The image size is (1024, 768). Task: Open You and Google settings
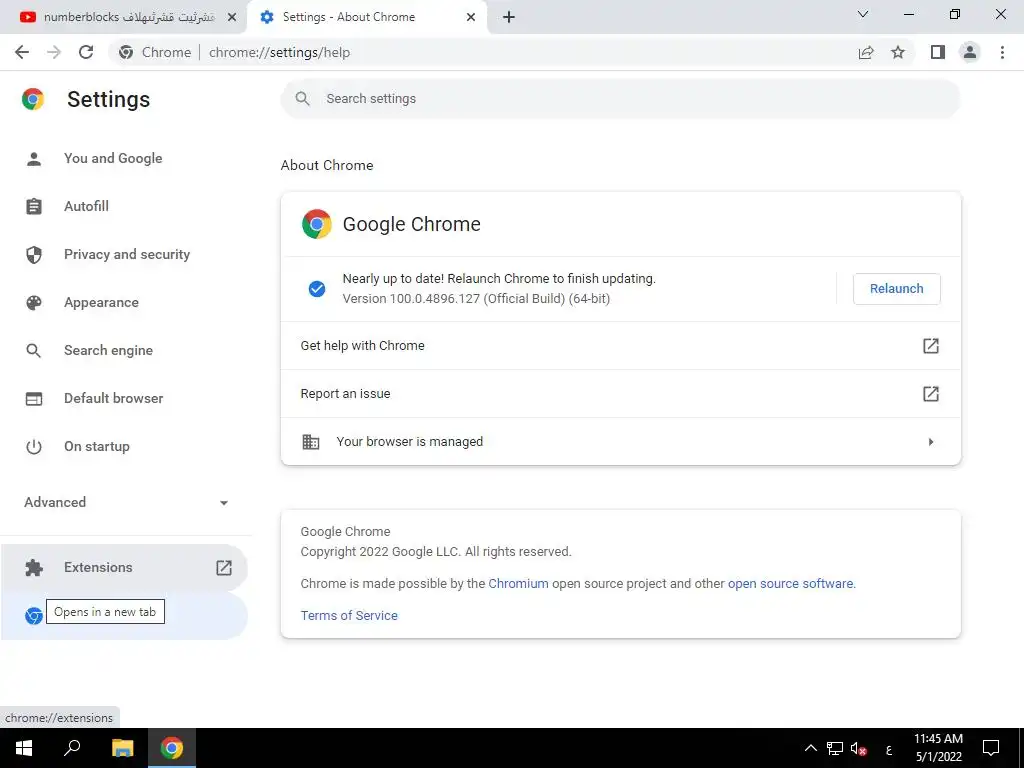[124, 158]
